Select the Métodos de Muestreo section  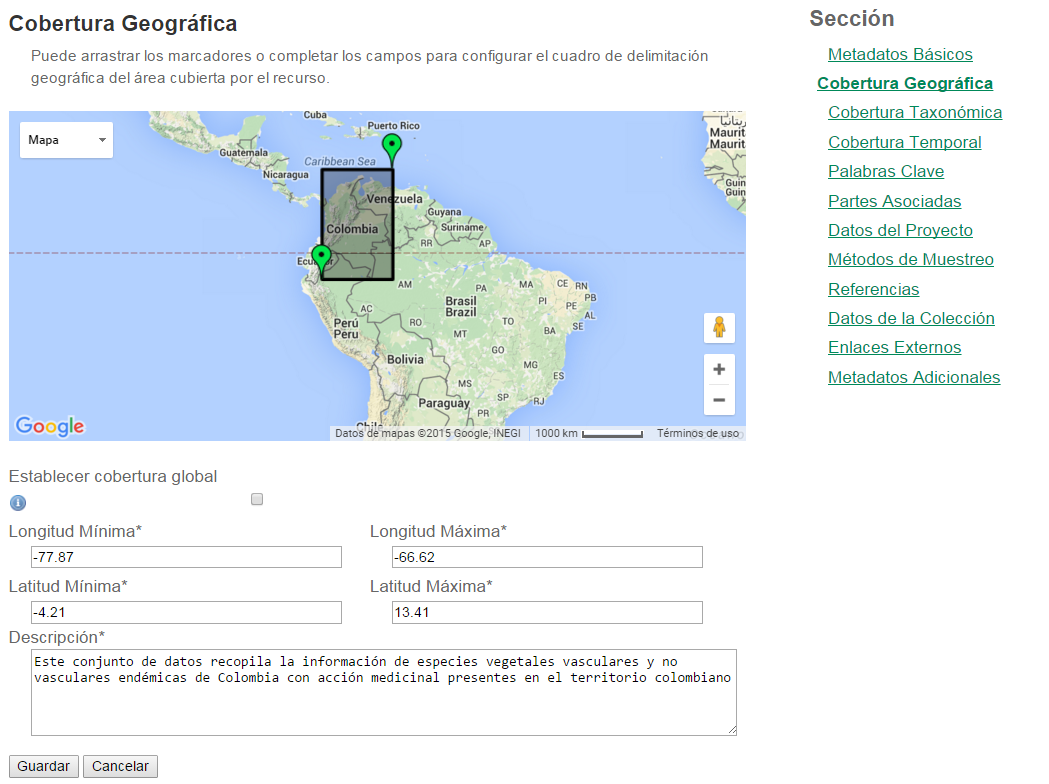[910, 259]
